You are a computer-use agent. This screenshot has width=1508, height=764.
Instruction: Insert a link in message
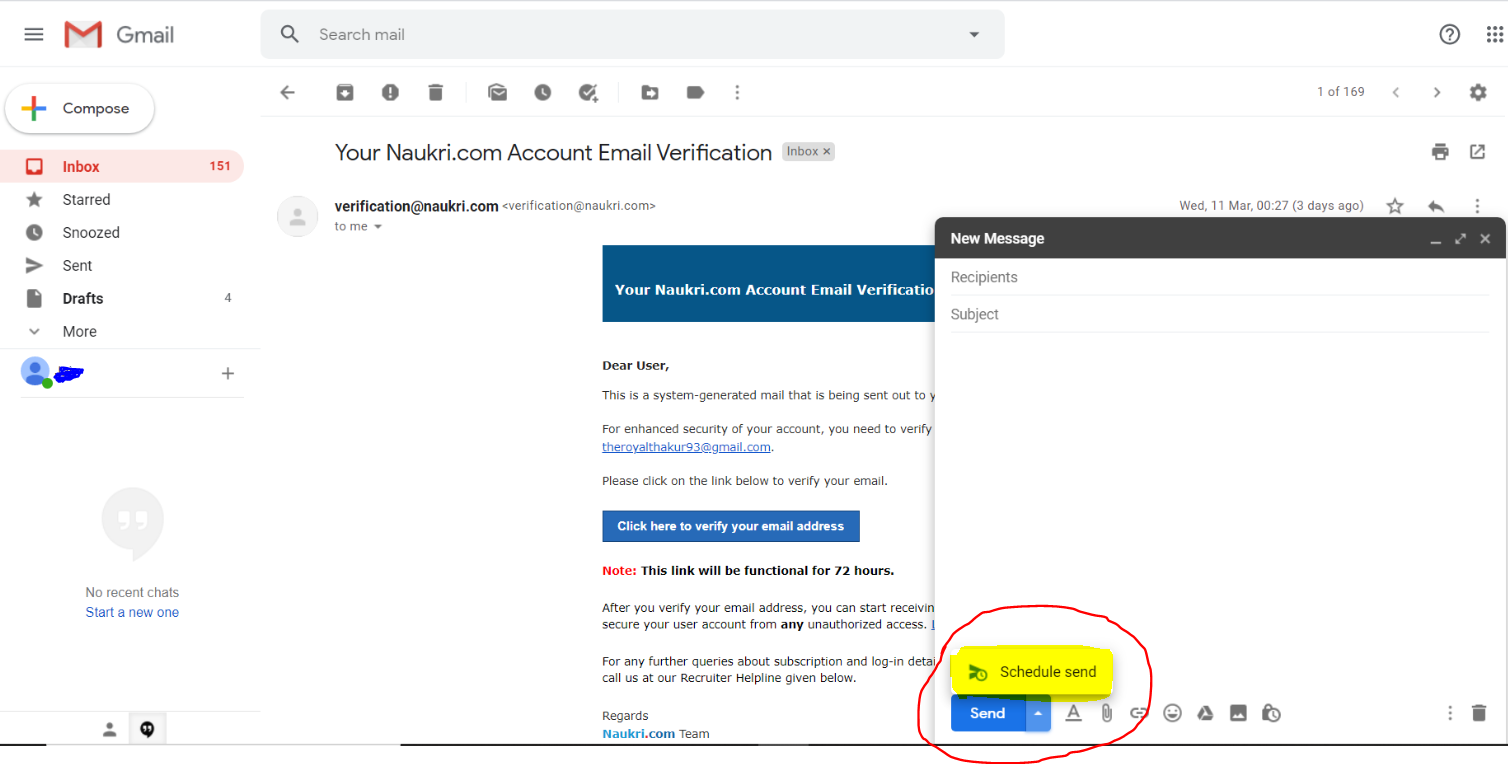pyautogui.click(x=1139, y=713)
